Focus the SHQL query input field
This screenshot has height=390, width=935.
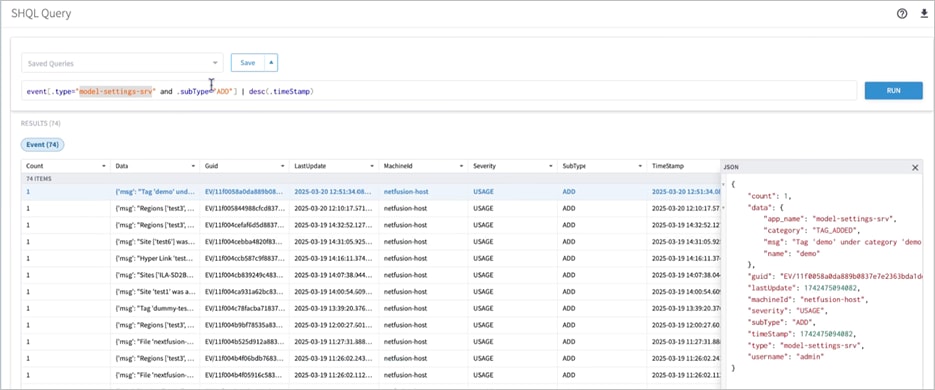click(439, 92)
